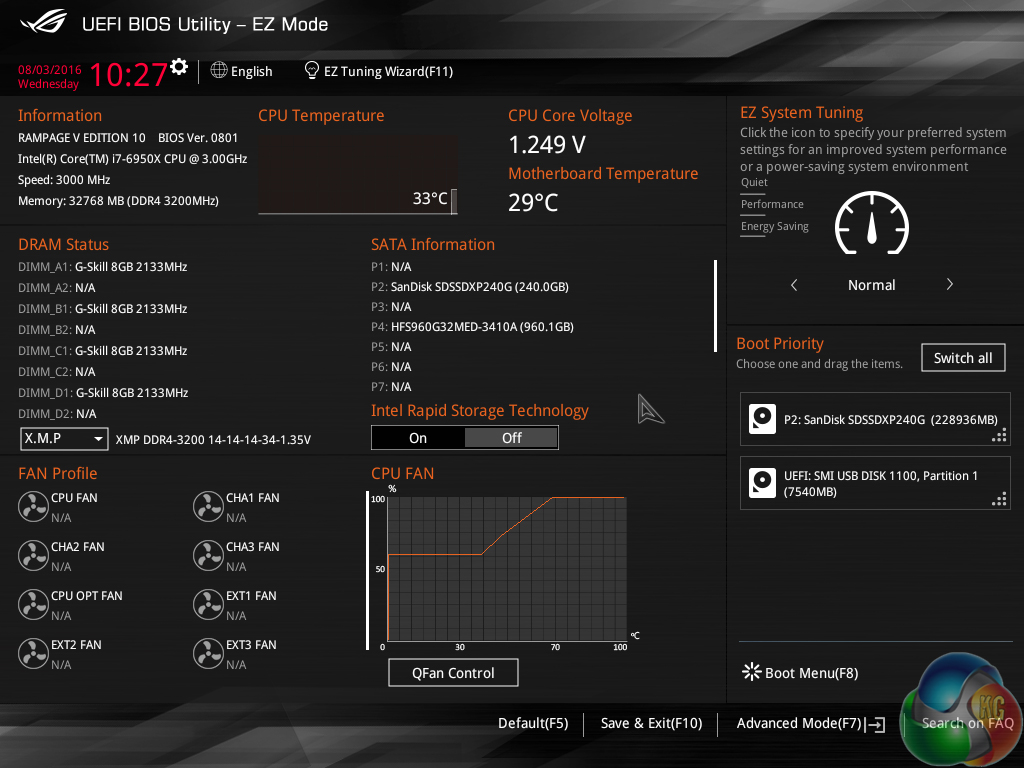This screenshot has width=1024, height=768.
Task: Click the Memory: 32768 MB line
Action: (x=118, y=201)
